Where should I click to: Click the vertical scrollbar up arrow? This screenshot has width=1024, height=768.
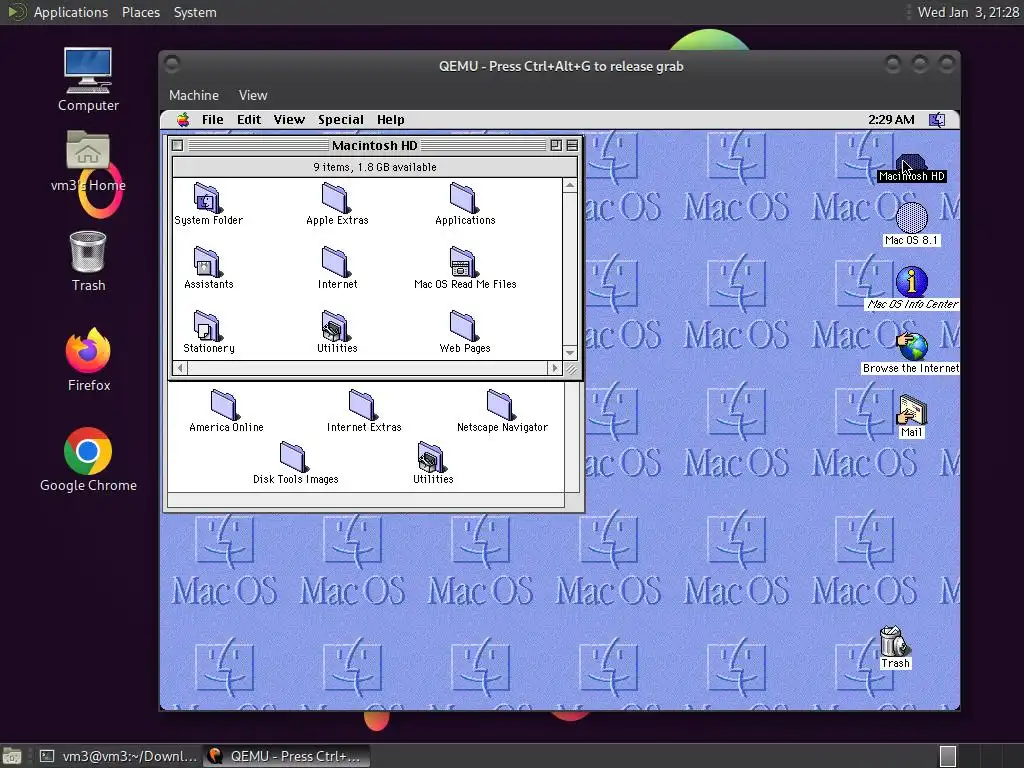[x=569, y=185]
